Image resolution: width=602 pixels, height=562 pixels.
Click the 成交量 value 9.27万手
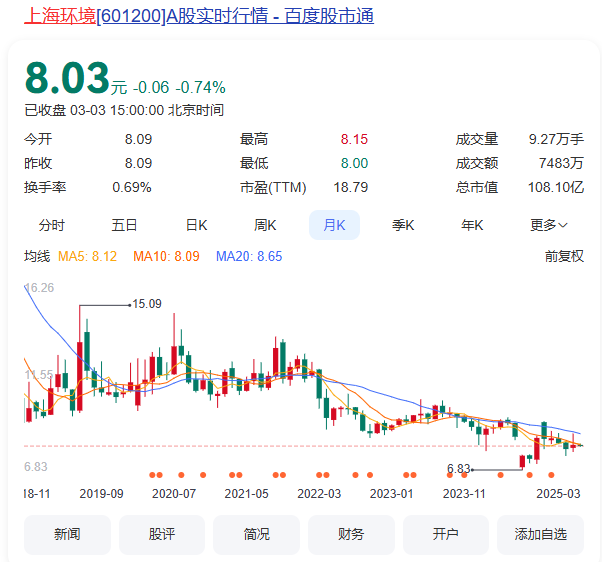pyautogui.click(x=556, y=139)
